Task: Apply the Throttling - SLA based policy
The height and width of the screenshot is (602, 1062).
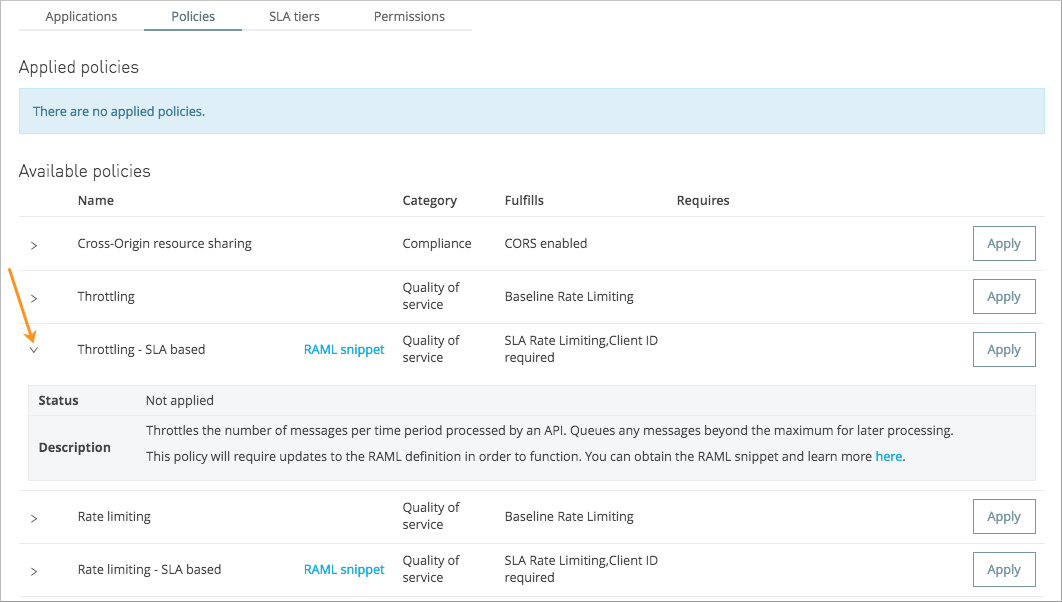Action: 1004,349
